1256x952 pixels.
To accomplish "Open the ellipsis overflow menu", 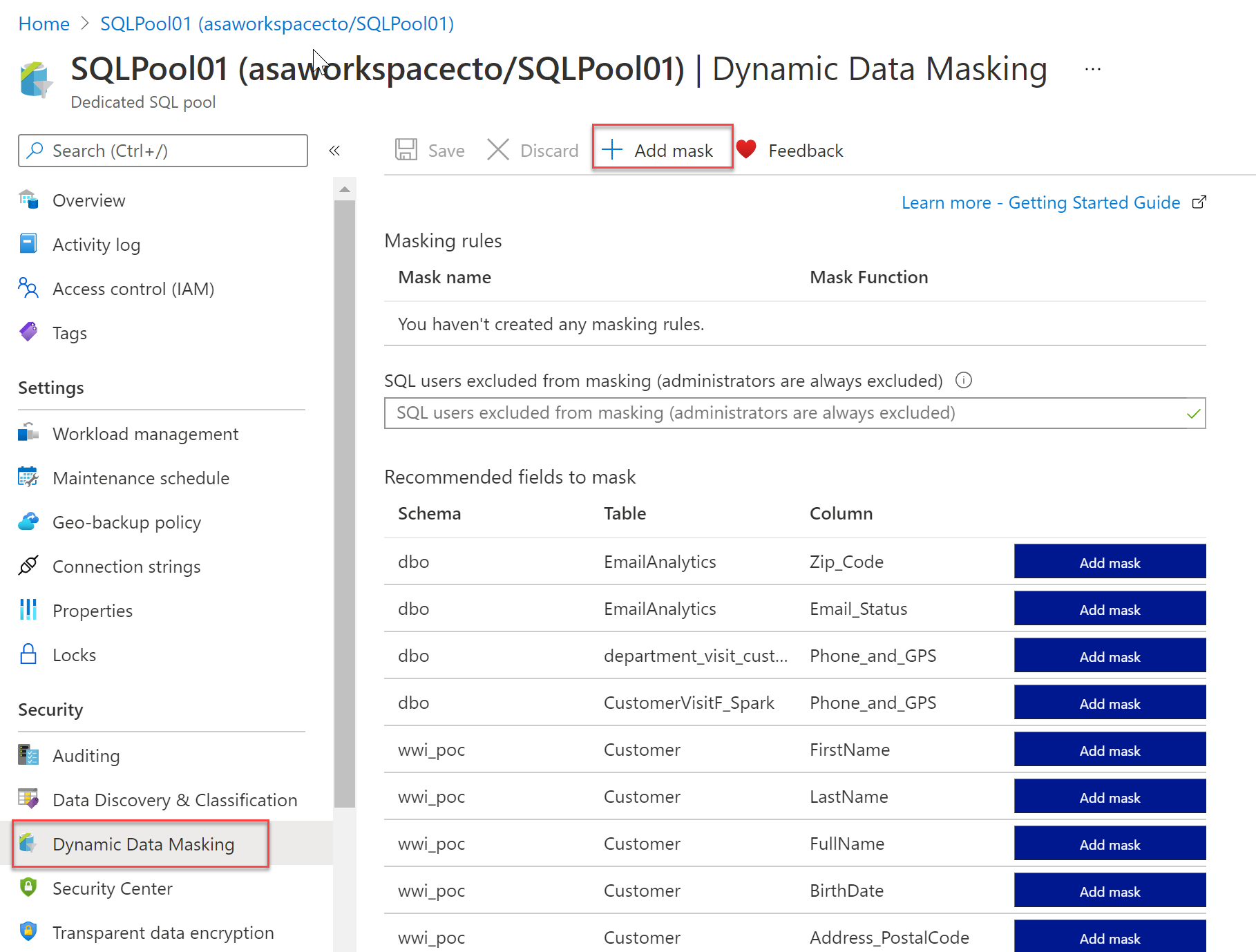I will [x=1093, y=68].
